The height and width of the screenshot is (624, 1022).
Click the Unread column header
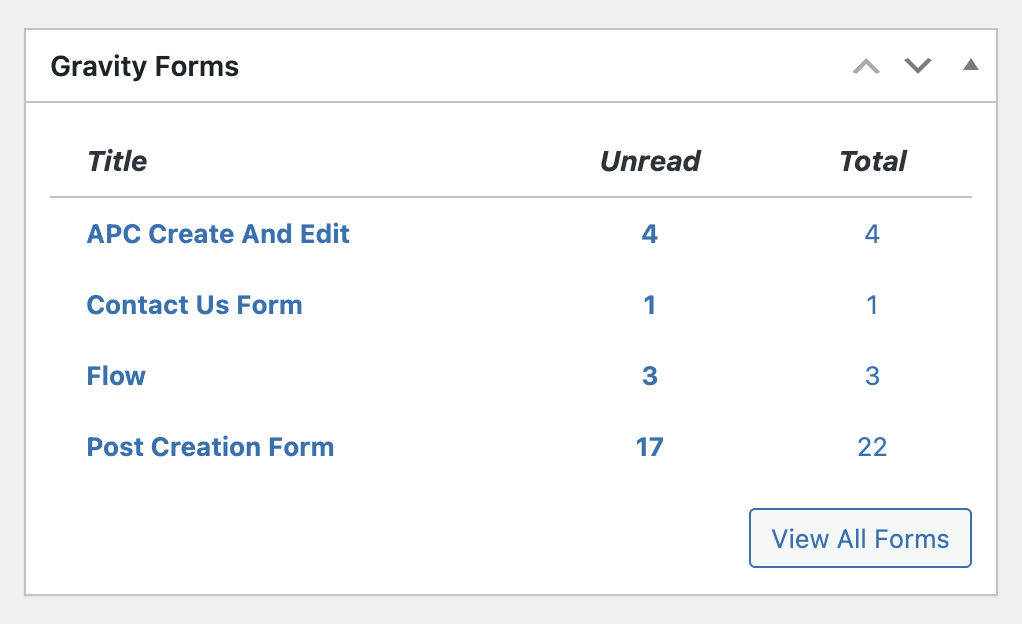point(650,161)
